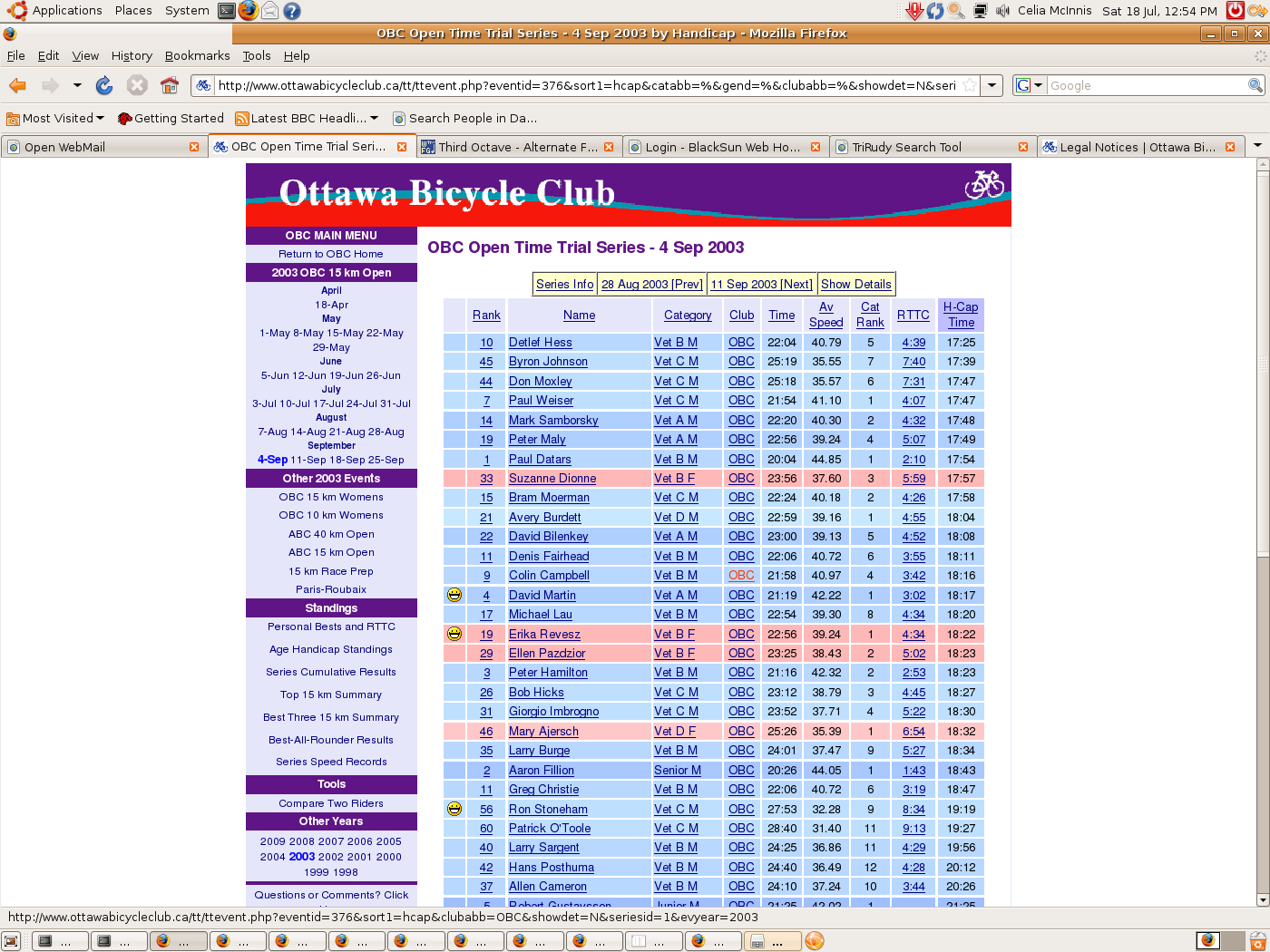Image resolution: width=1270 pixels, height=952 pixels.
Task: Sort results by H-Cap Time column
Action: 961,315
